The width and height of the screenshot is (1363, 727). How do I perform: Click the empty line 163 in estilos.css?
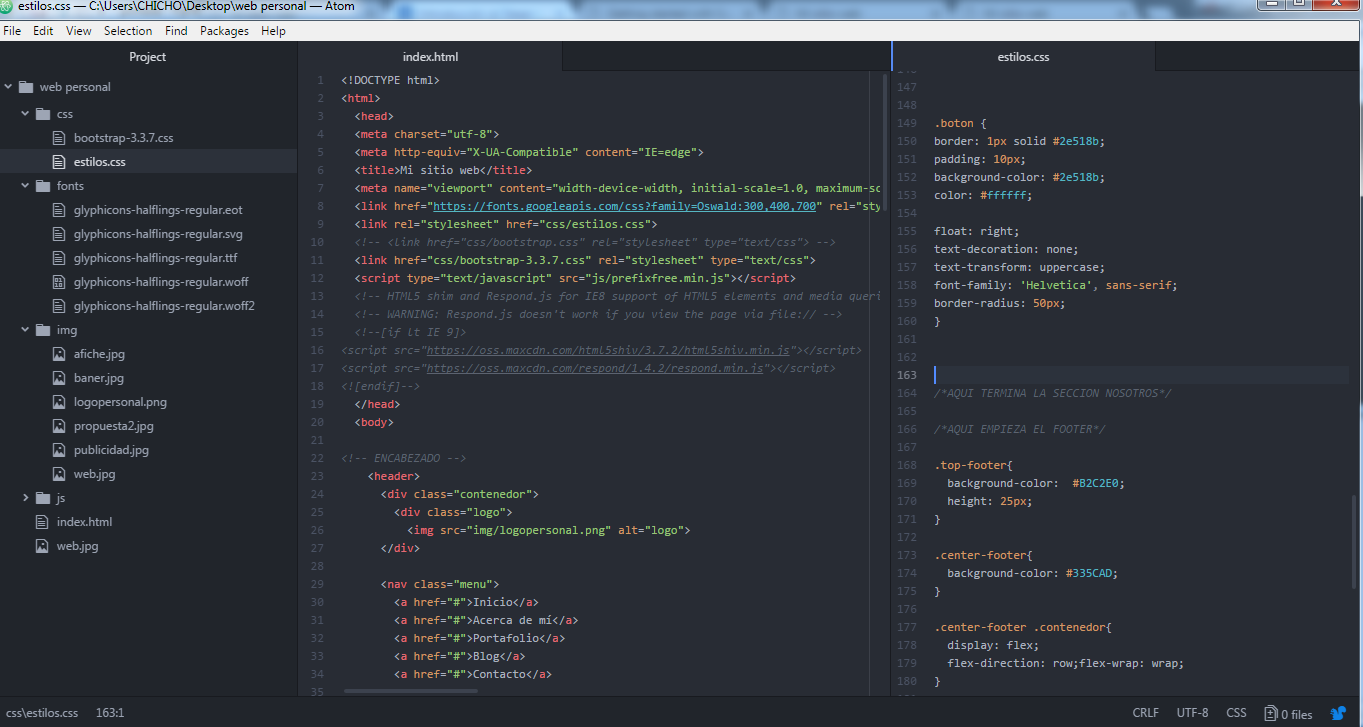(x=1141, y=375)
